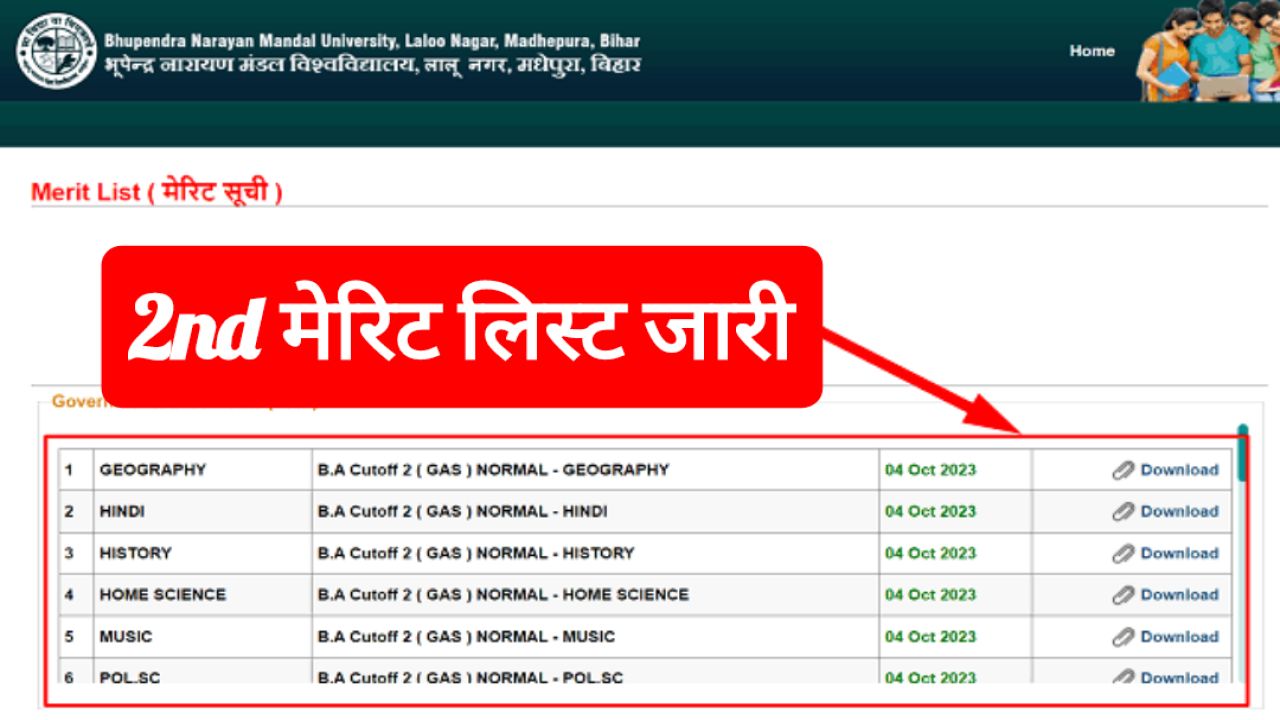Click paperclip icon in MUSIC row
The width and height of the screenshot is (1280, 720).
click(1123, 636)
